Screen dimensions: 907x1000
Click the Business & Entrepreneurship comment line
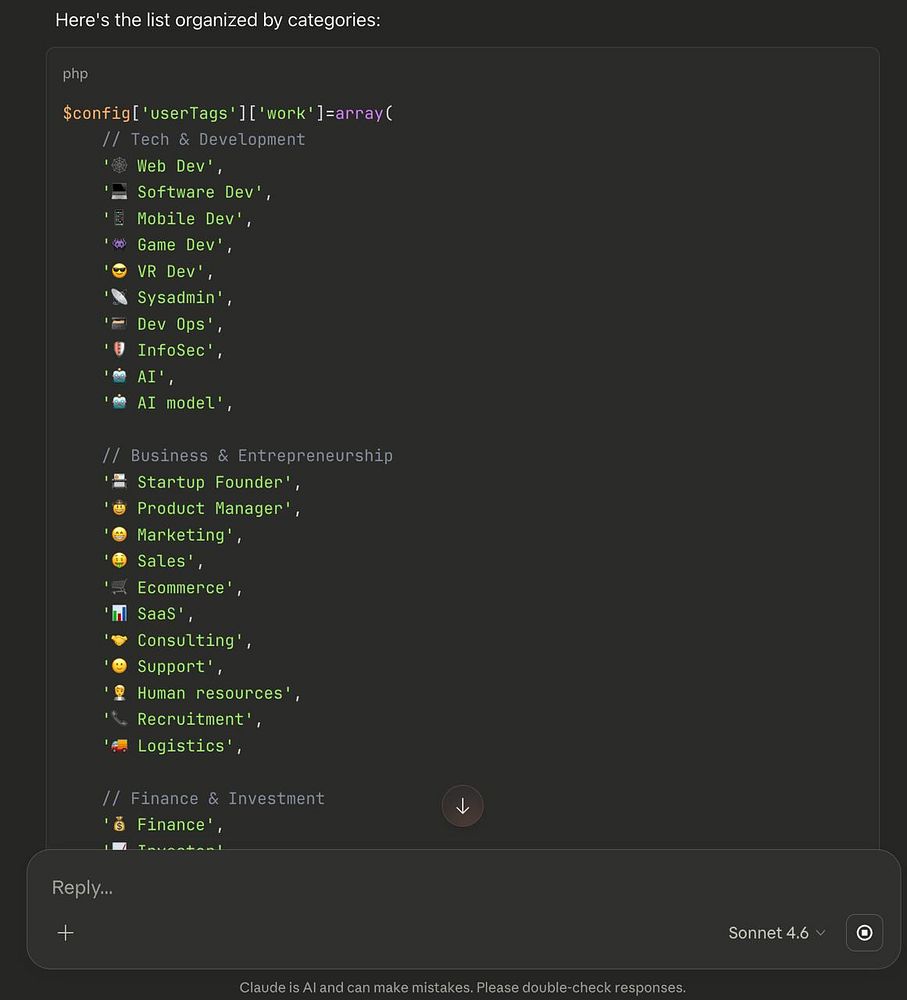247,456
